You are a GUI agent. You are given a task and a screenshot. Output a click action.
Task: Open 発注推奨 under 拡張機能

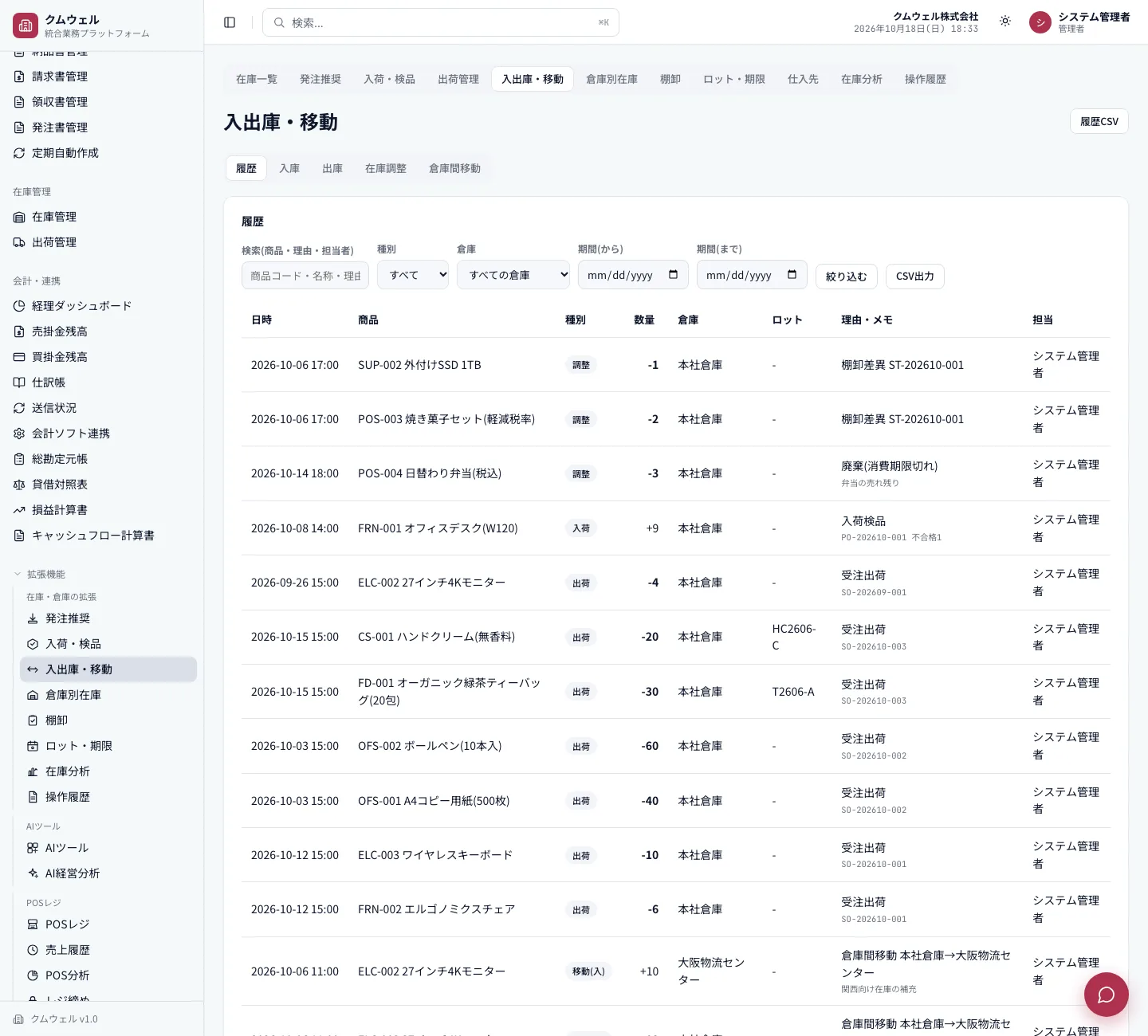coord(108,618)
